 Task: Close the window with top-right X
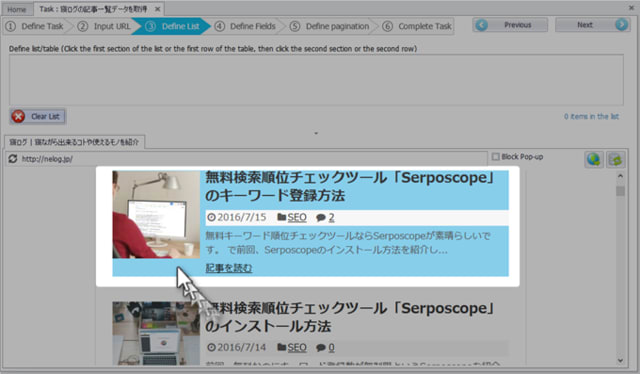point(631,7)
